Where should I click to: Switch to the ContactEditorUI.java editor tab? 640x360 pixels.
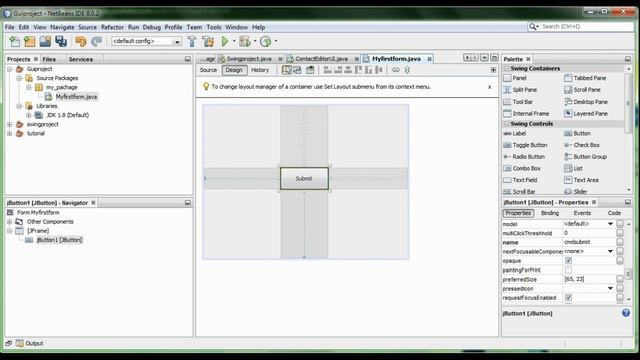[321, 59]
